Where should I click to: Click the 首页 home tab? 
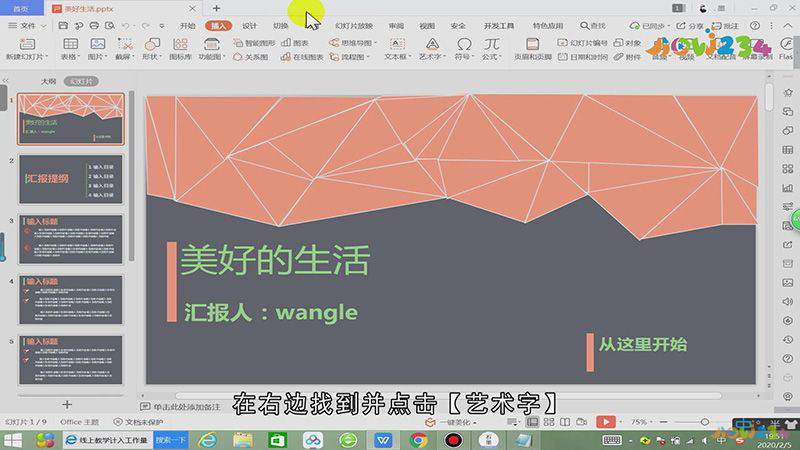click(x=21, y=9)
